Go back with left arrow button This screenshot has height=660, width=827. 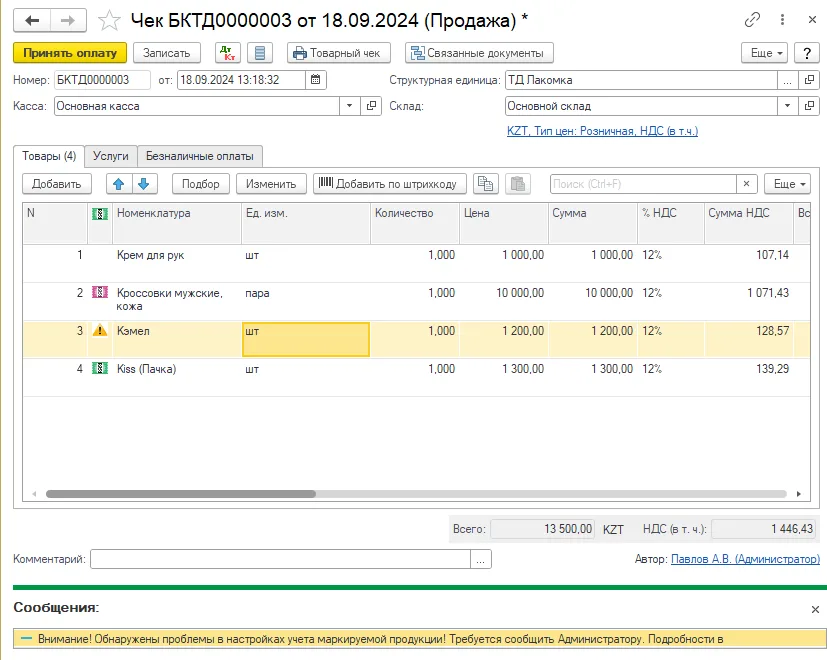click(x=32, y=21)
